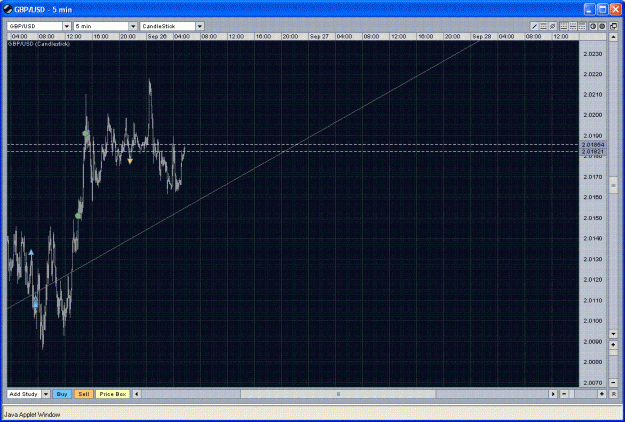Click the R reset chart button
The width and height of the screenshot is (625, 422).
tap(613, 394)
